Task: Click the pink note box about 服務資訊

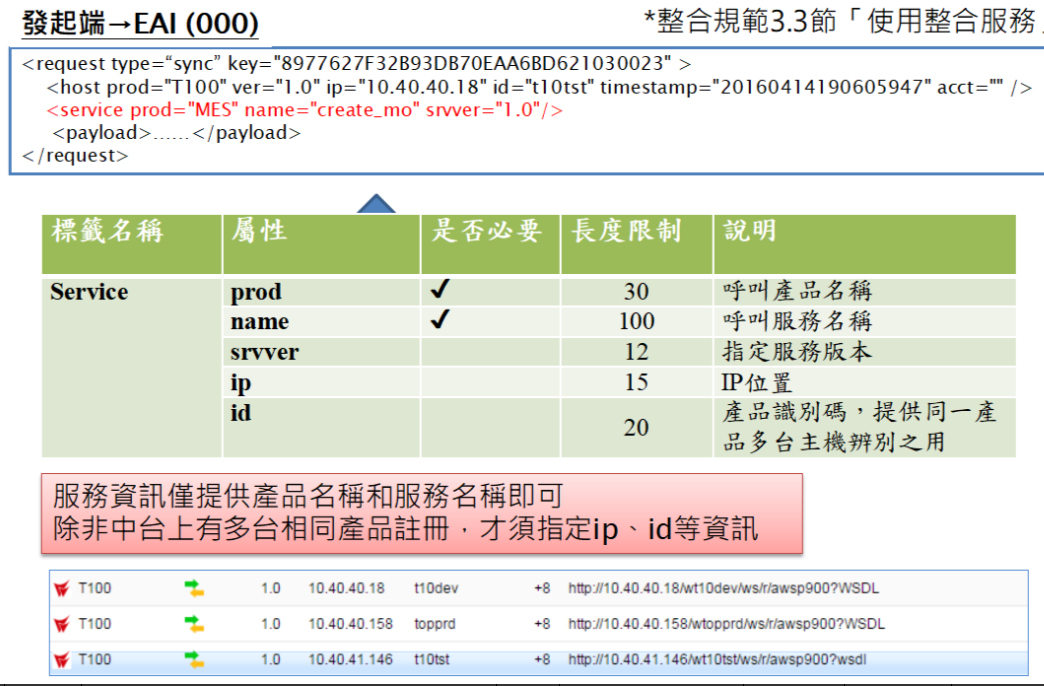Action: pyautogui.click(x=421, y=514)
